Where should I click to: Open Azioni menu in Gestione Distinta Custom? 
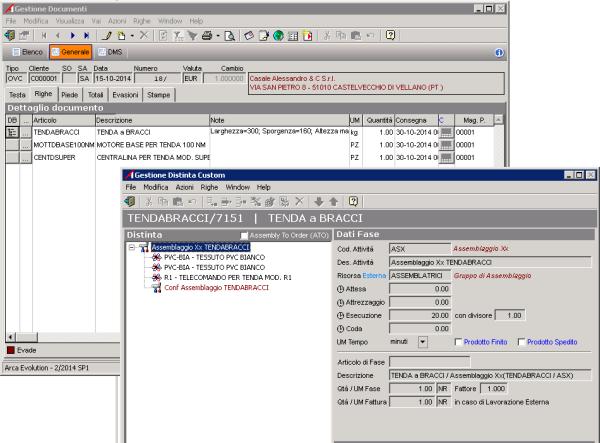click(184, 187)
